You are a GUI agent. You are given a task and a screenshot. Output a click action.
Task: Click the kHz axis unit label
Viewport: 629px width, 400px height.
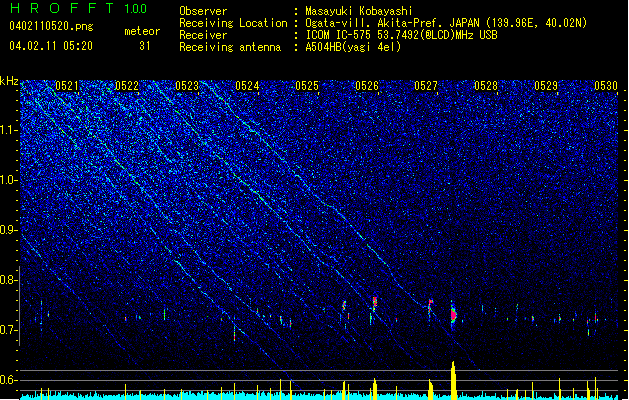(x=9, y=81)
